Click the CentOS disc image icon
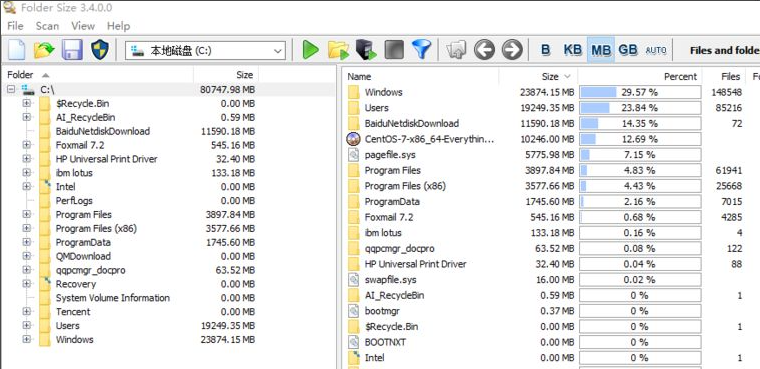The image size is (760, 369). pyautogui.click(x=353, y=139)
